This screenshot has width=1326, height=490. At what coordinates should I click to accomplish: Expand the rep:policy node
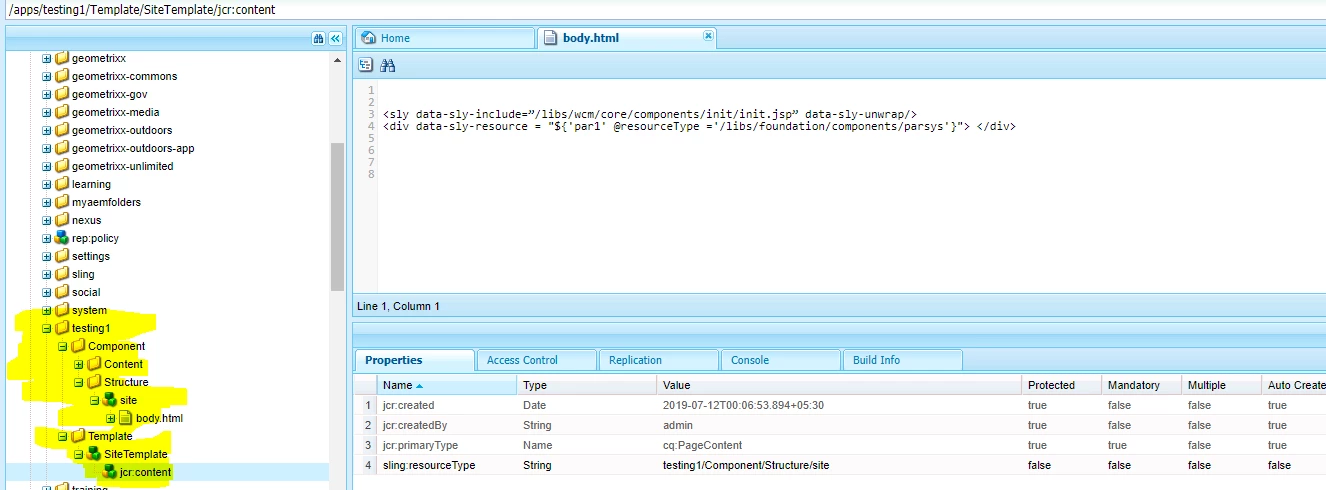coord(46,238)
